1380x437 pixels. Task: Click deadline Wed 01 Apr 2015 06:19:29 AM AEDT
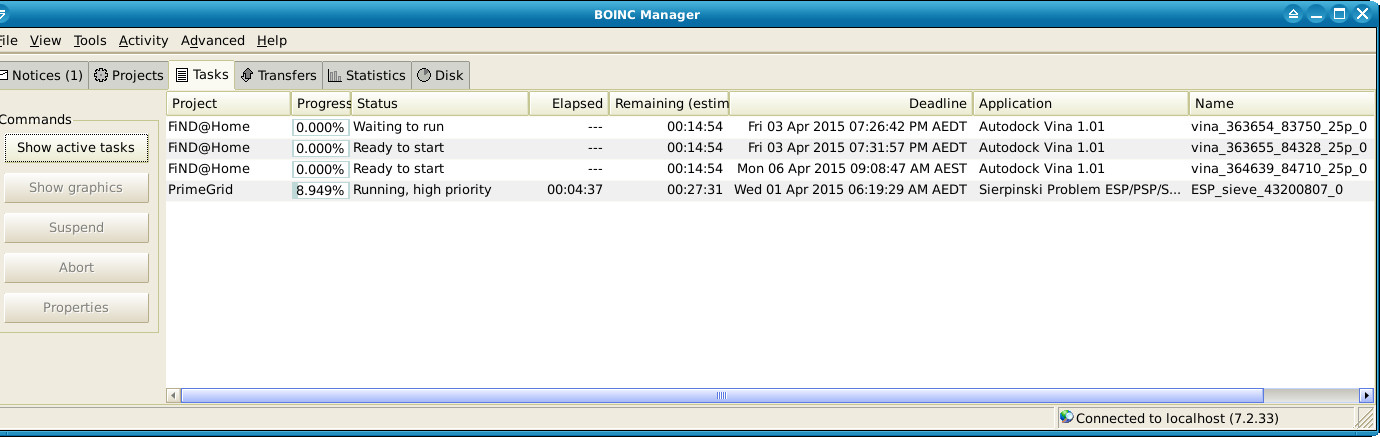point(851,190)
